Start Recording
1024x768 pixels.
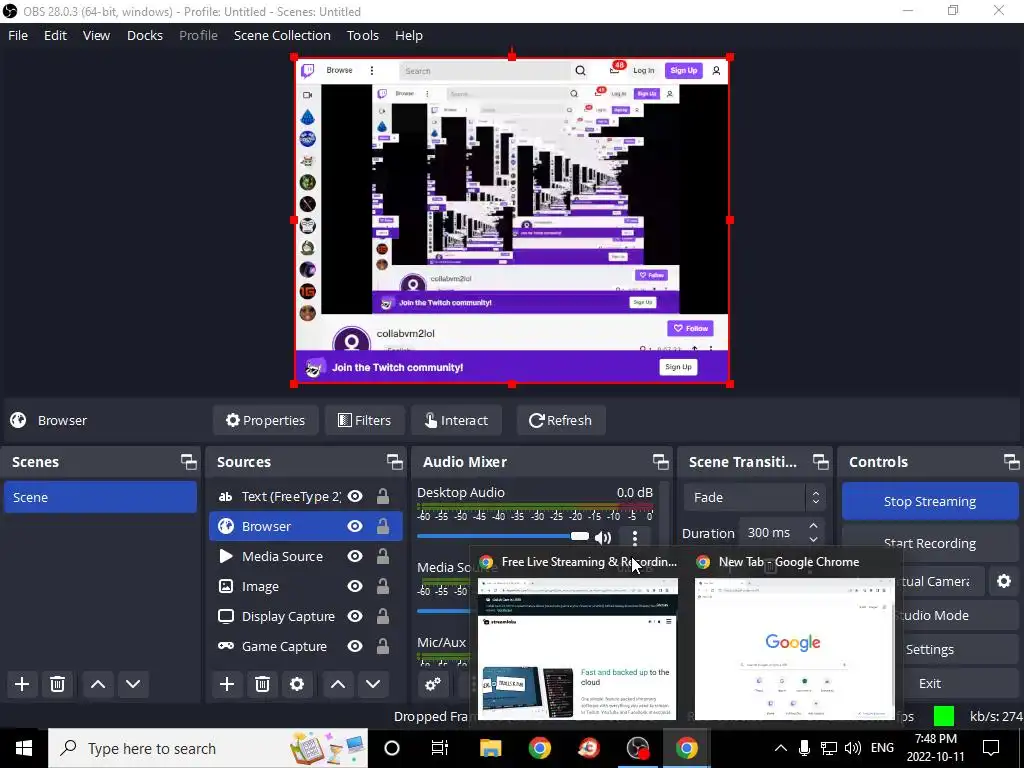pyautogui.click(x=929, y=543)
